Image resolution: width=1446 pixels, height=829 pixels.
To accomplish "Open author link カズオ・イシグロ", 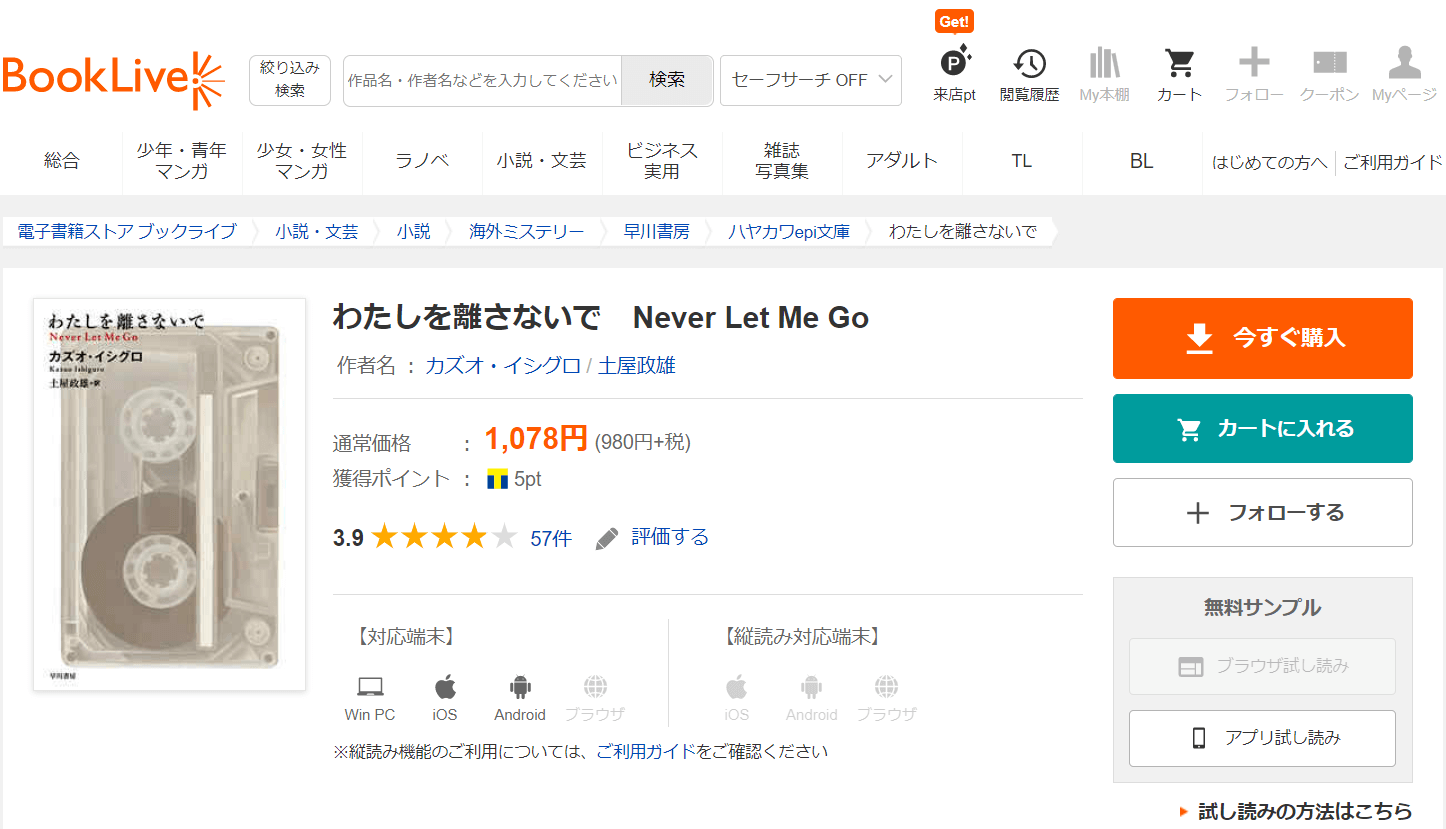I will 503,366.
